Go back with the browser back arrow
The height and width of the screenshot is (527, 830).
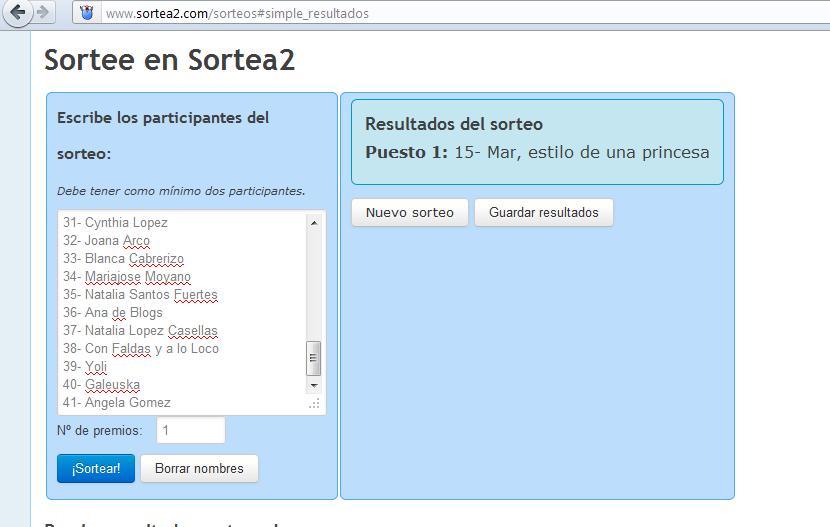17,13
